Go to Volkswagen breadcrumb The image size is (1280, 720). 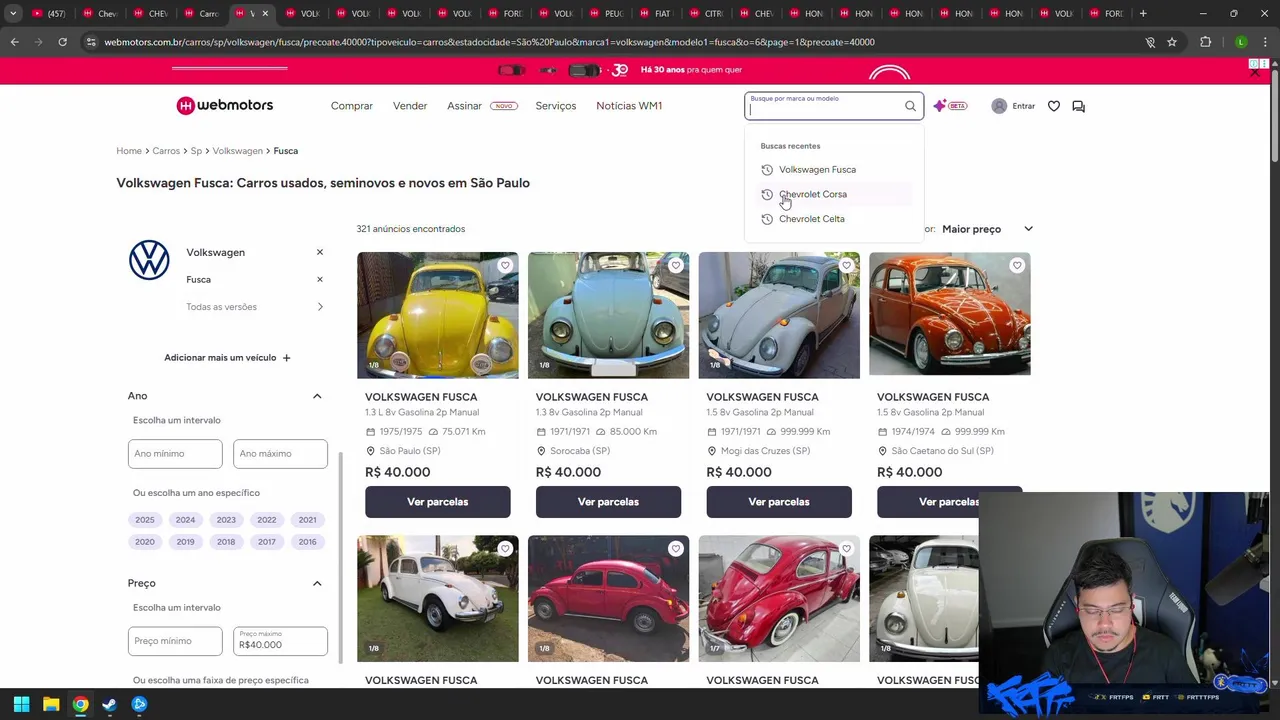[x=237, y=151]
